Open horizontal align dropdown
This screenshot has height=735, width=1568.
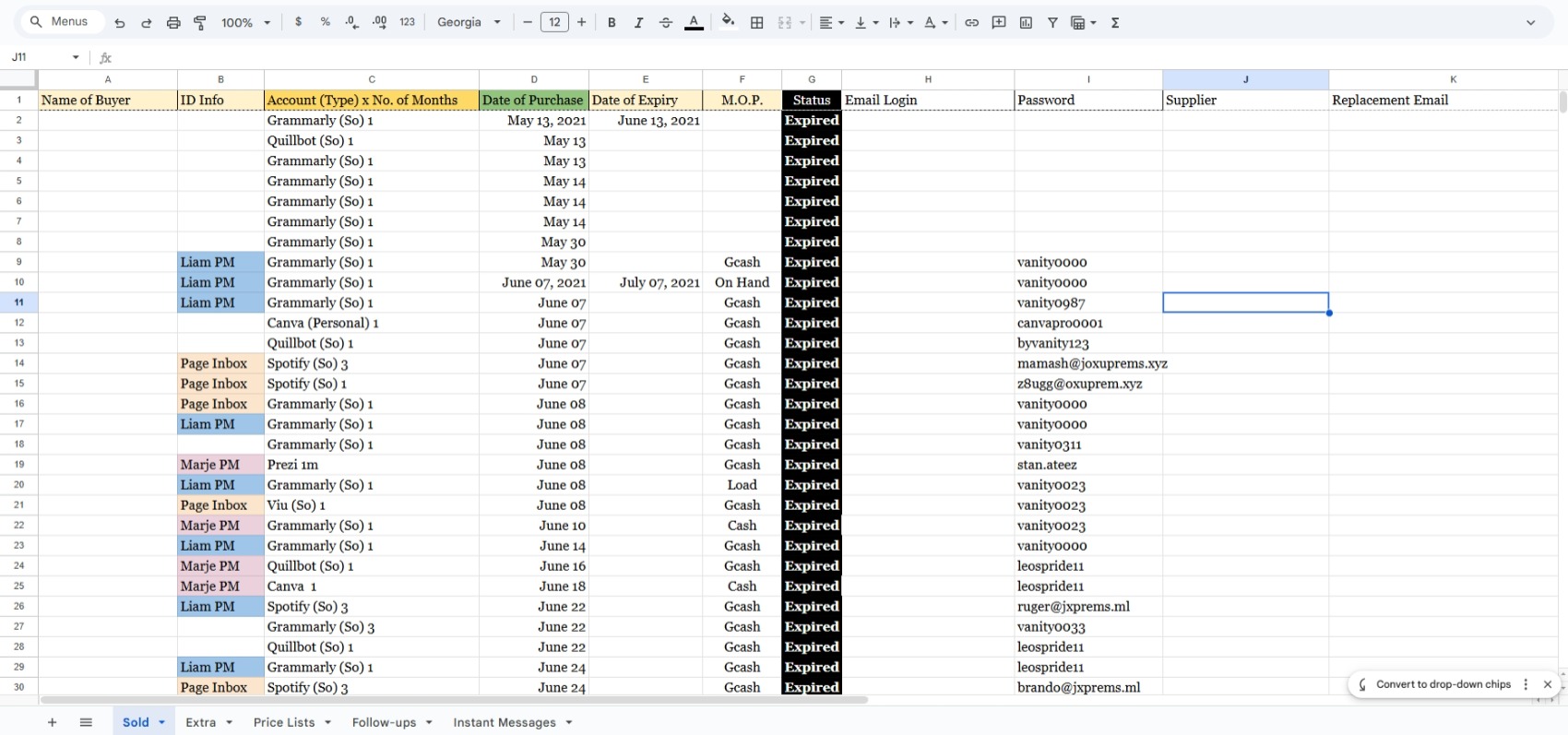pyautogui.click(x=832, y=22)
